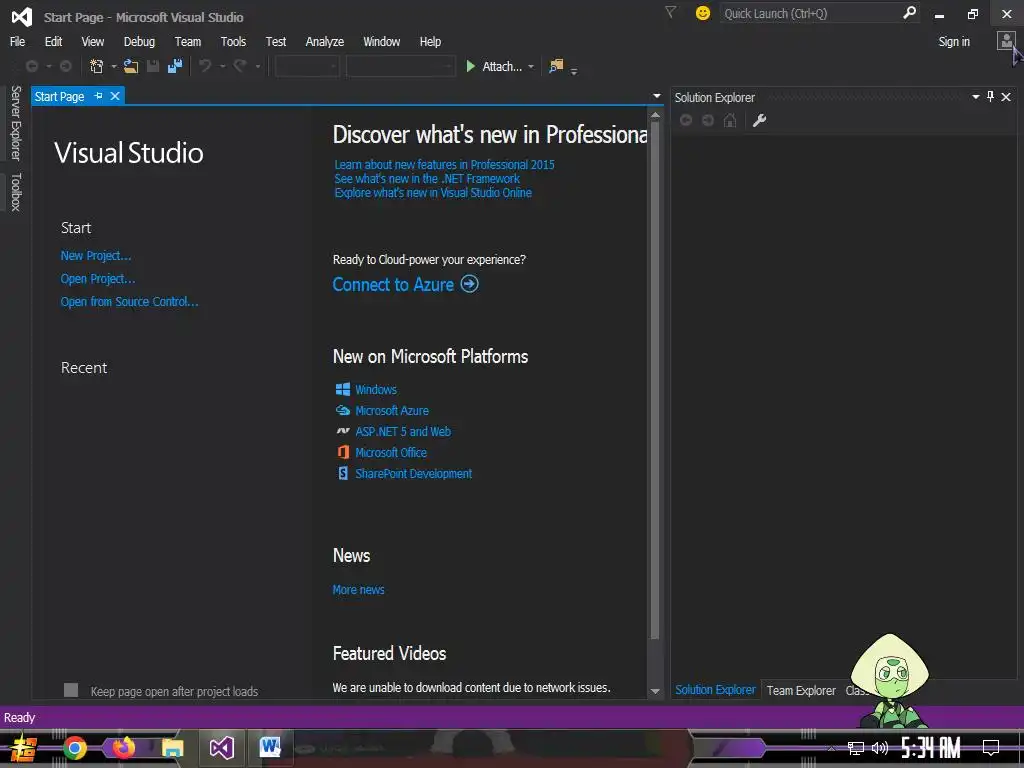Open the Analyze menu
Screen dimensions: 1024x768
click(x=325, y=41)
